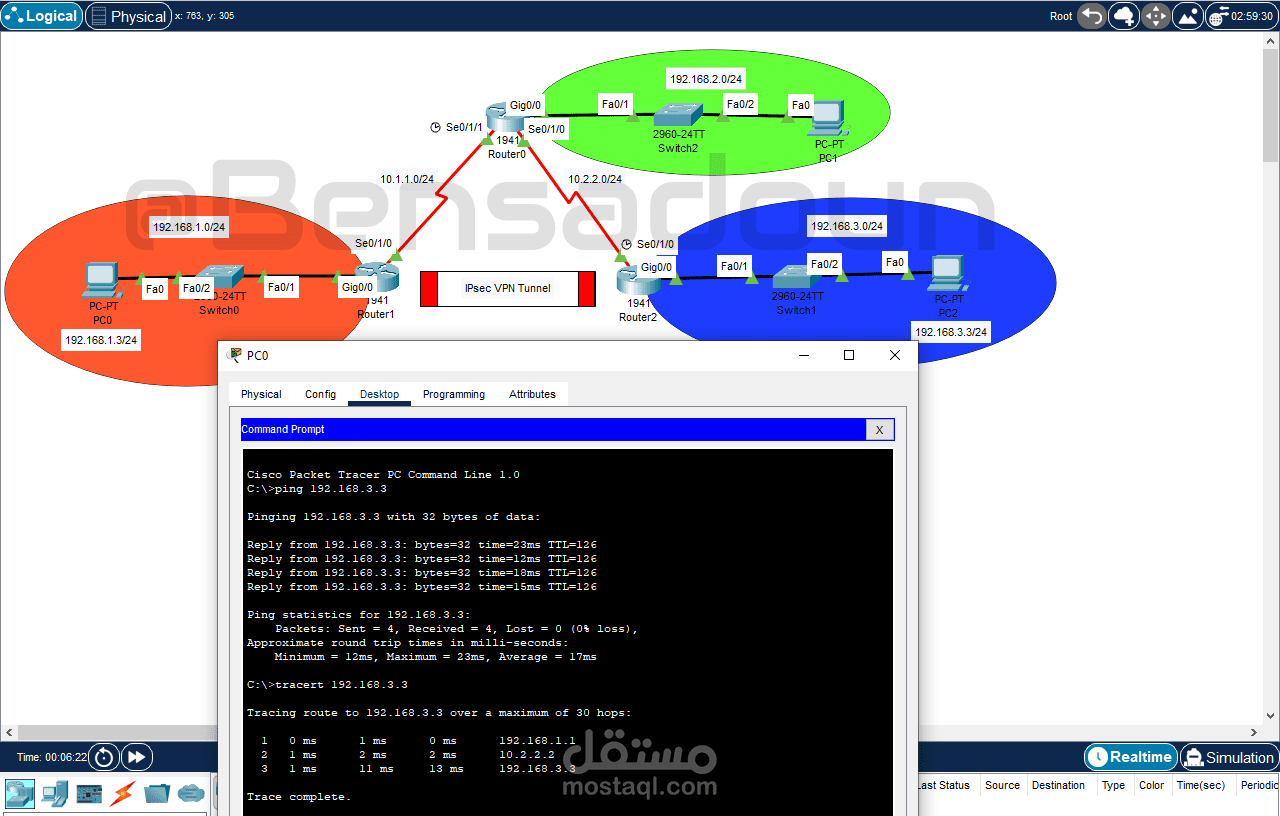Click the 10.2.2.0/24 link label
The width and height of the screenshot is (1280, 816).
(595, 179)
